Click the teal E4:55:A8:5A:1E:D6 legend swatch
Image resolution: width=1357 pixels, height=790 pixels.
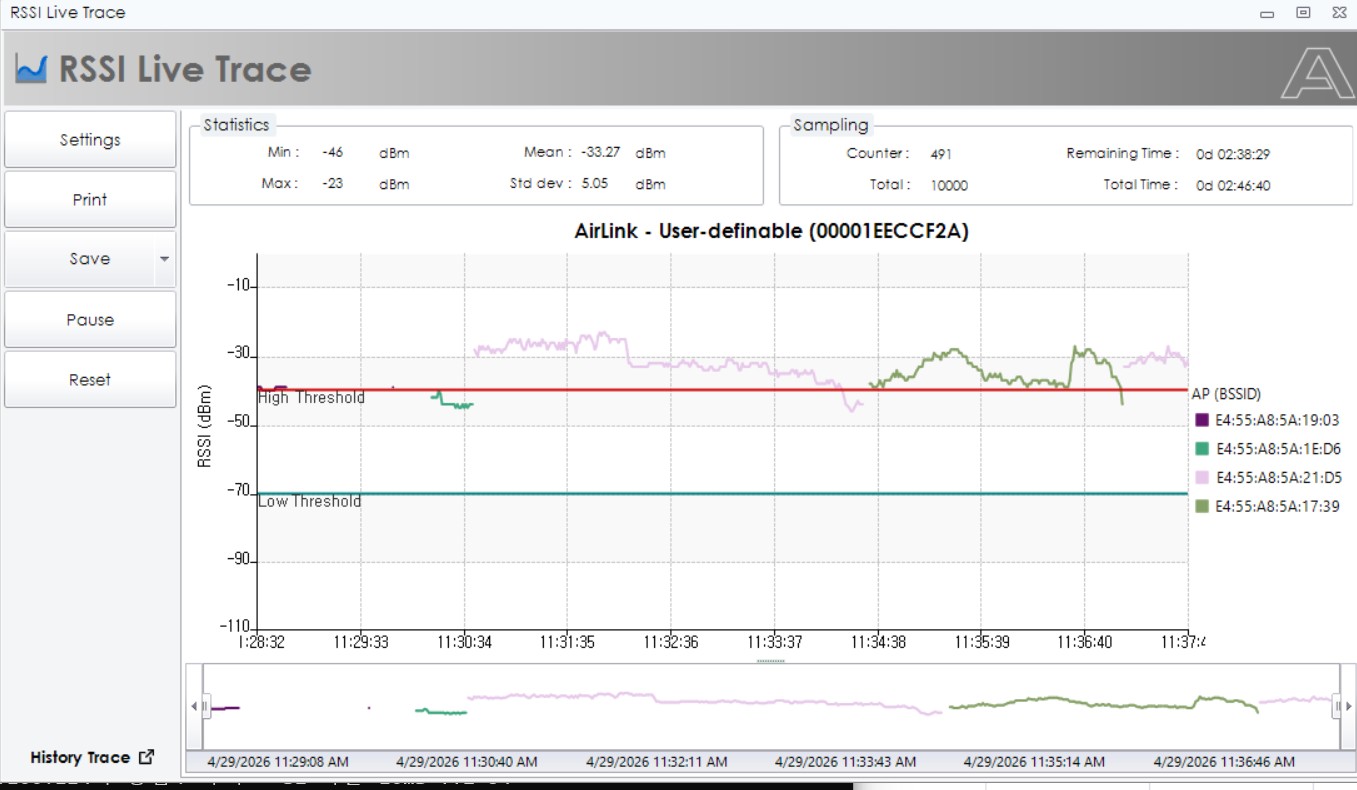point(1202,449)
